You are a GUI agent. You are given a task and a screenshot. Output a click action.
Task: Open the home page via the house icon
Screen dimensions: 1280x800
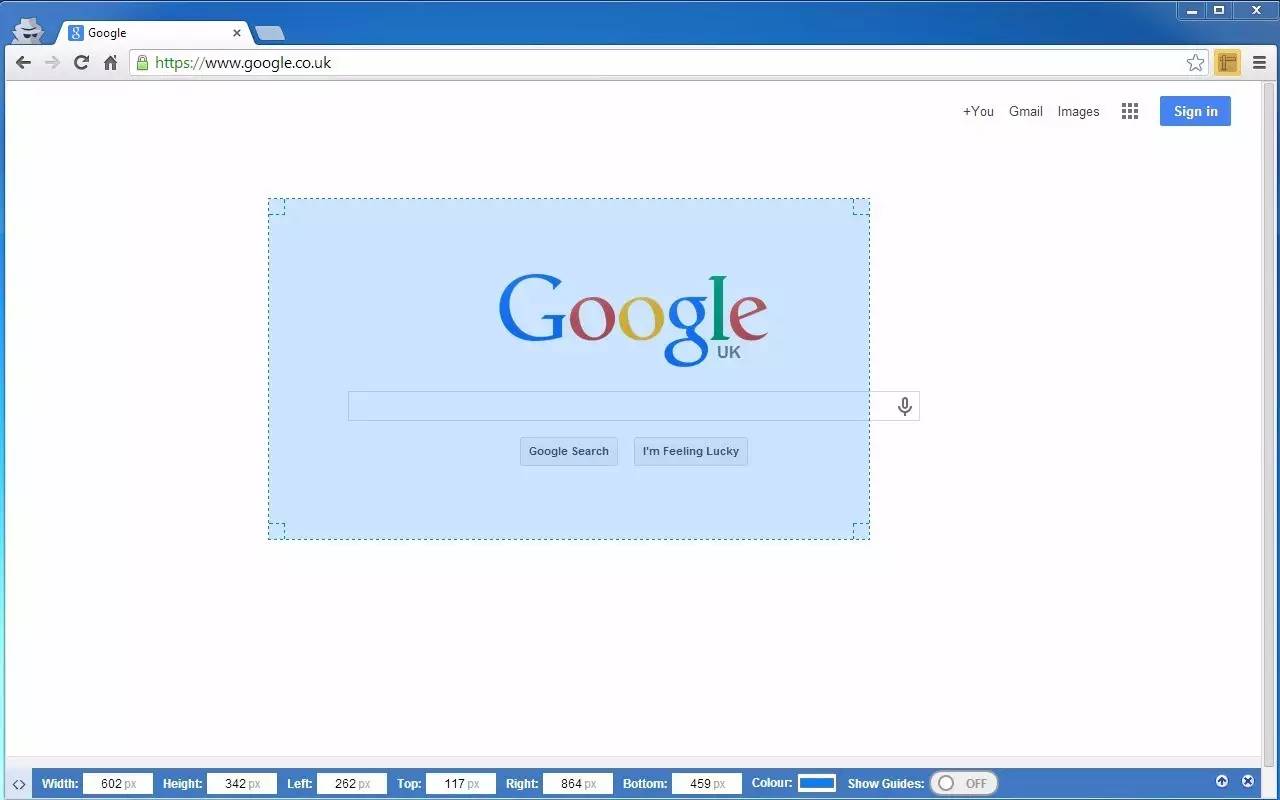(111, 62)
